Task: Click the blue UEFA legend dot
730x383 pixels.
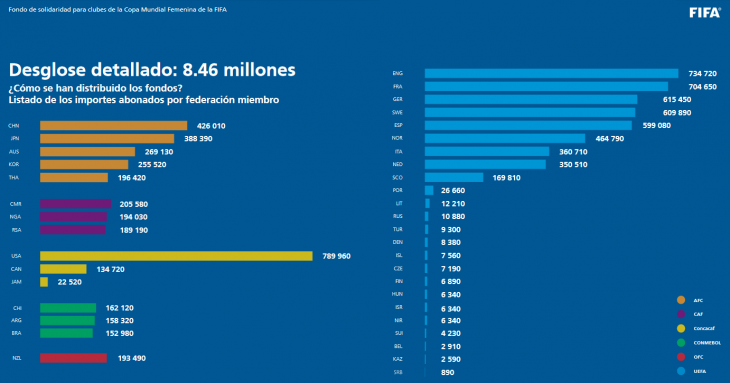Action: pos(681,371)
